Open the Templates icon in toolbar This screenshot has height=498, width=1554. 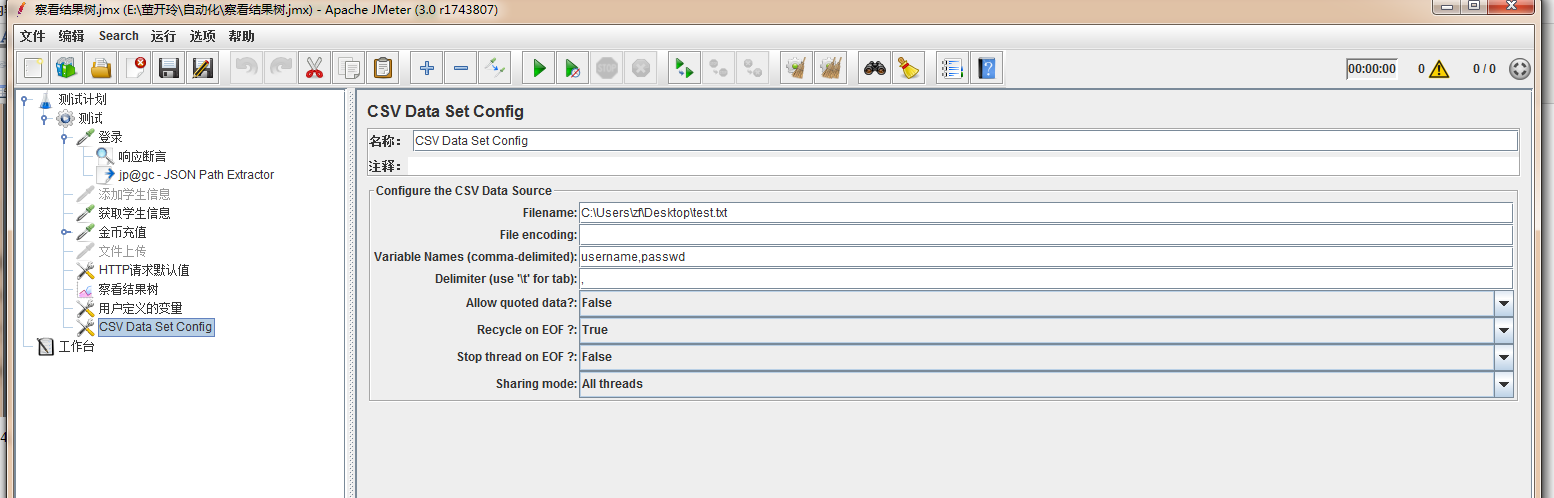(x=67, y=68)
